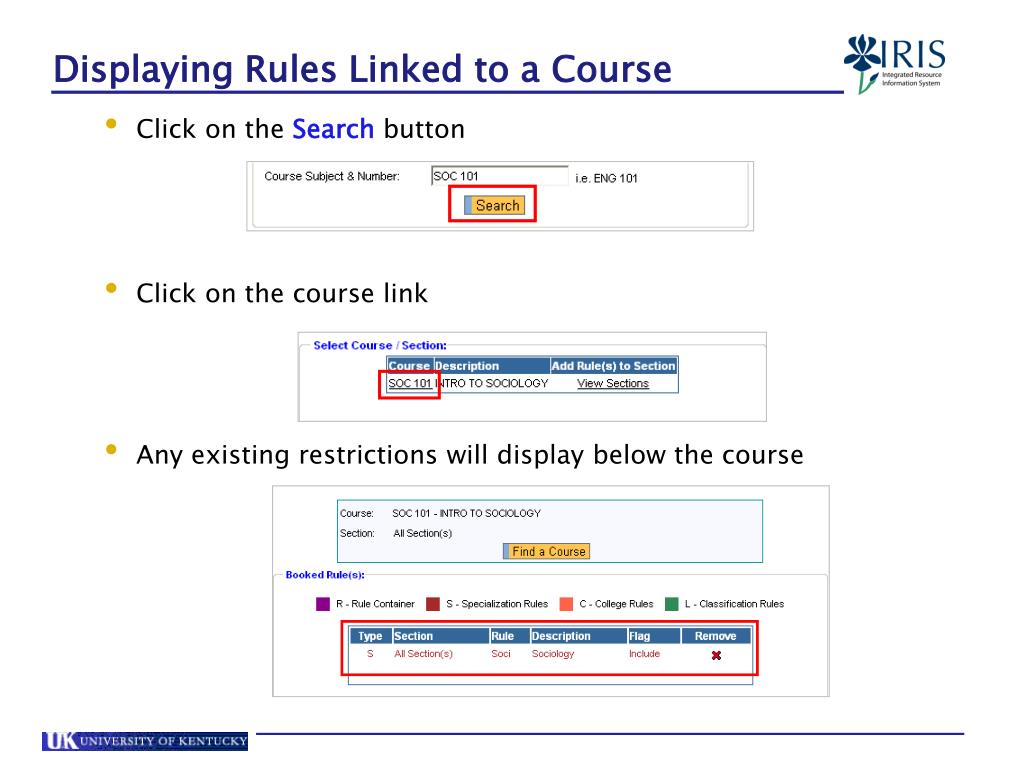This screenshot has height=768, width=1024.
Task: Click the Remove column header
Action: coord(716,636)
